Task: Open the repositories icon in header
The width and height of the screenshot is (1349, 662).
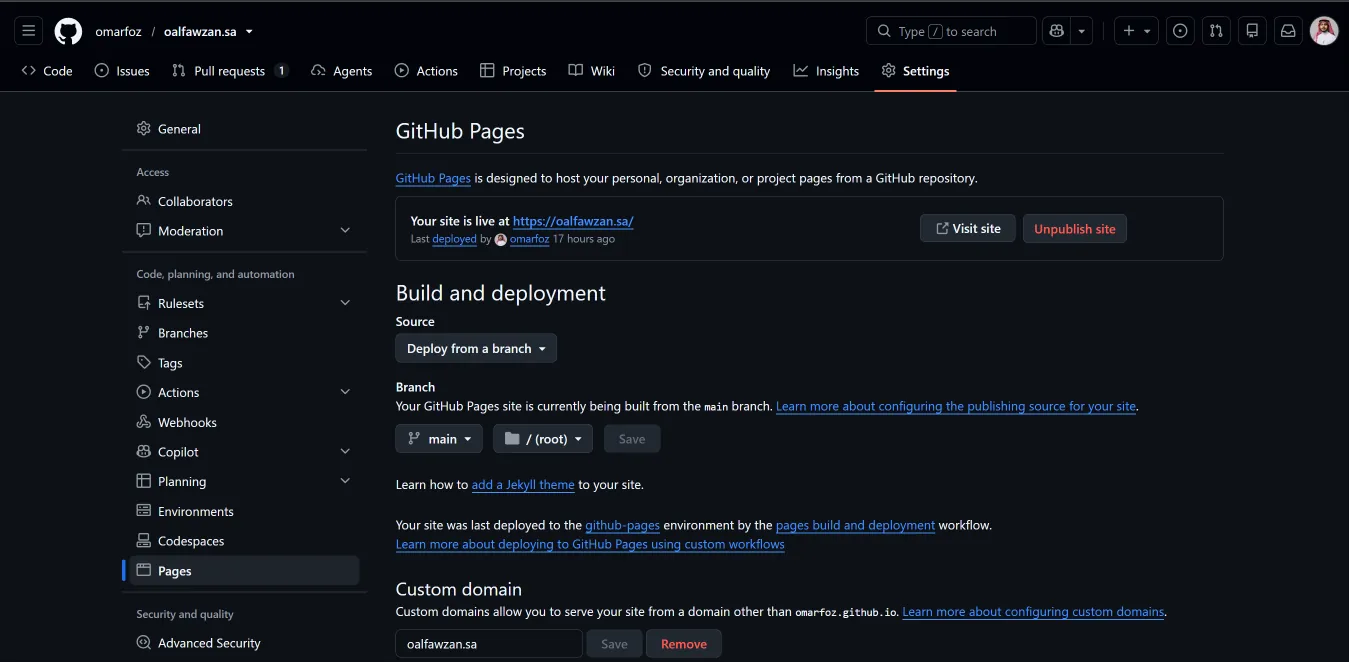Action: 1252,31
